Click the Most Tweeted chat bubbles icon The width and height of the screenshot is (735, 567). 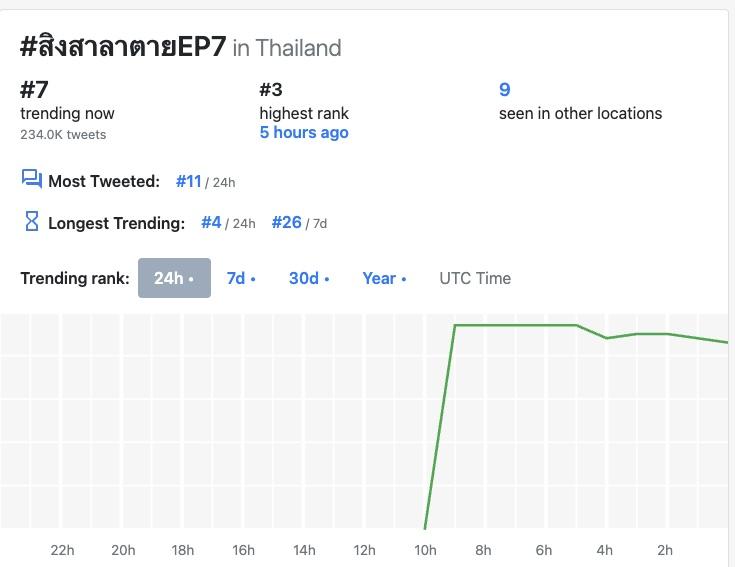pos(31,180)
